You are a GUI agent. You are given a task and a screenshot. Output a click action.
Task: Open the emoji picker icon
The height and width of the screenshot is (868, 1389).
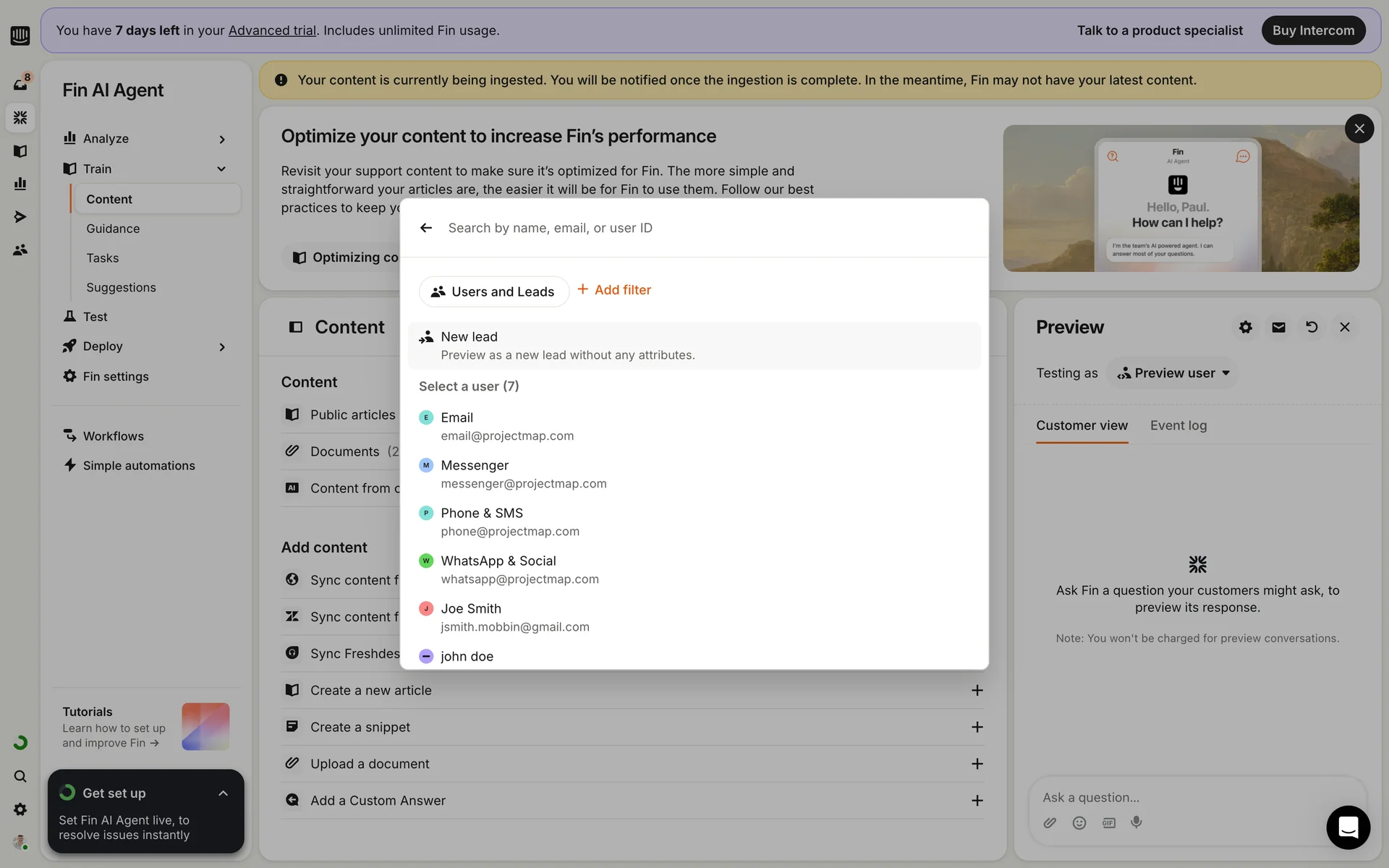click(x=1079, y=822)
